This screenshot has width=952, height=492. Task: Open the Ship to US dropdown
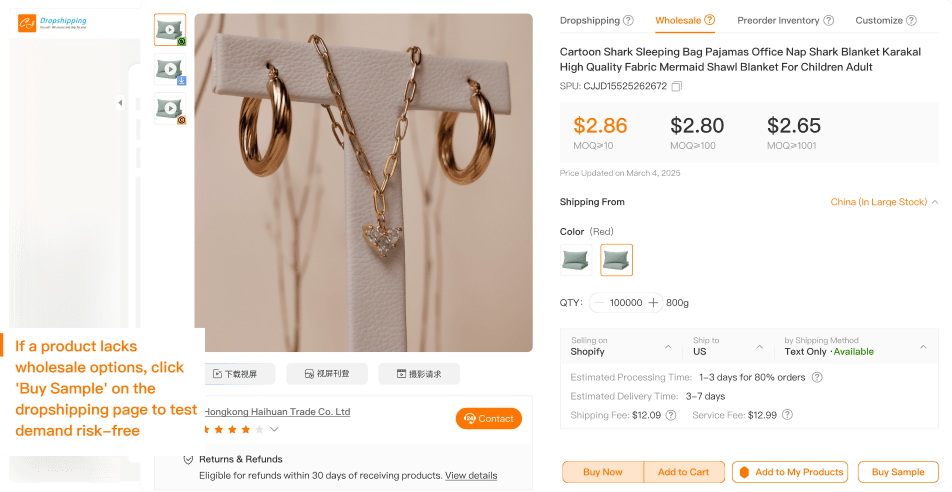pyautogui.click(x=760, y=347)
